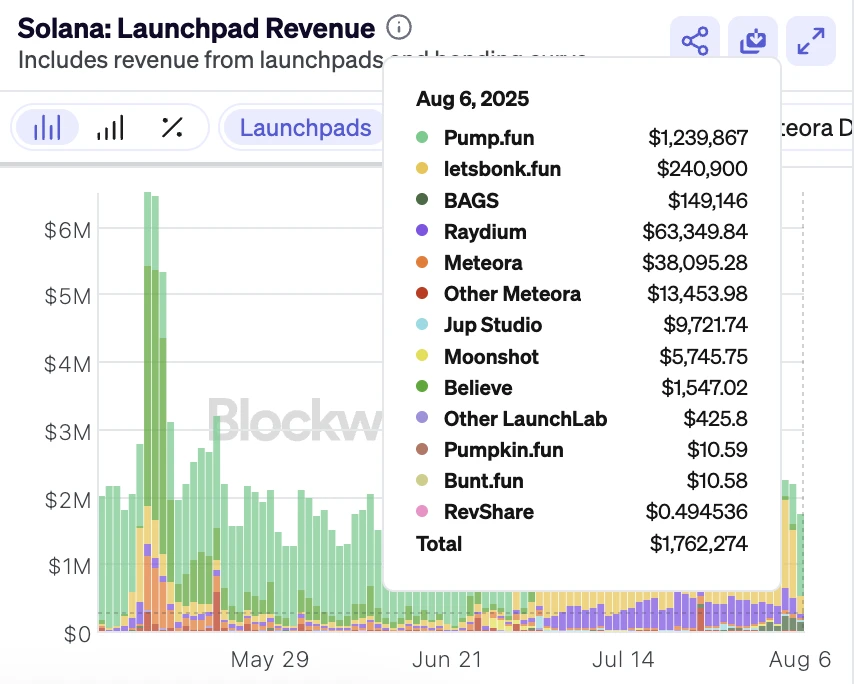Click the Aug 6 x-axis label
Screen dimensions: 854x684
point(799,660)
